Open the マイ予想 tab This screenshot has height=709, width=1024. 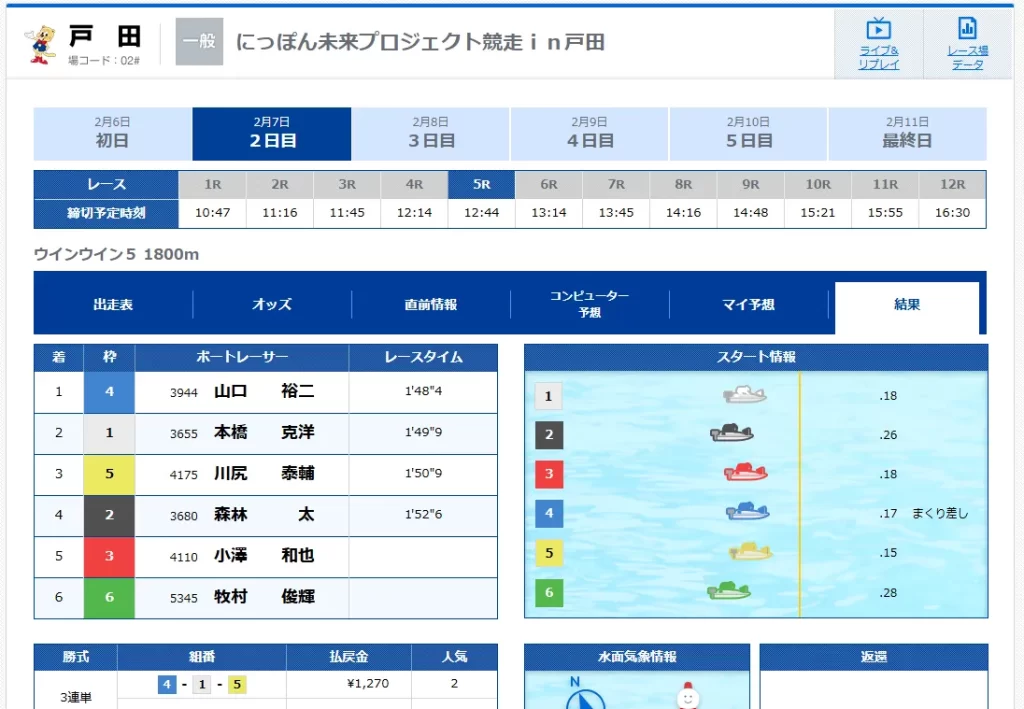click(750, 305)
